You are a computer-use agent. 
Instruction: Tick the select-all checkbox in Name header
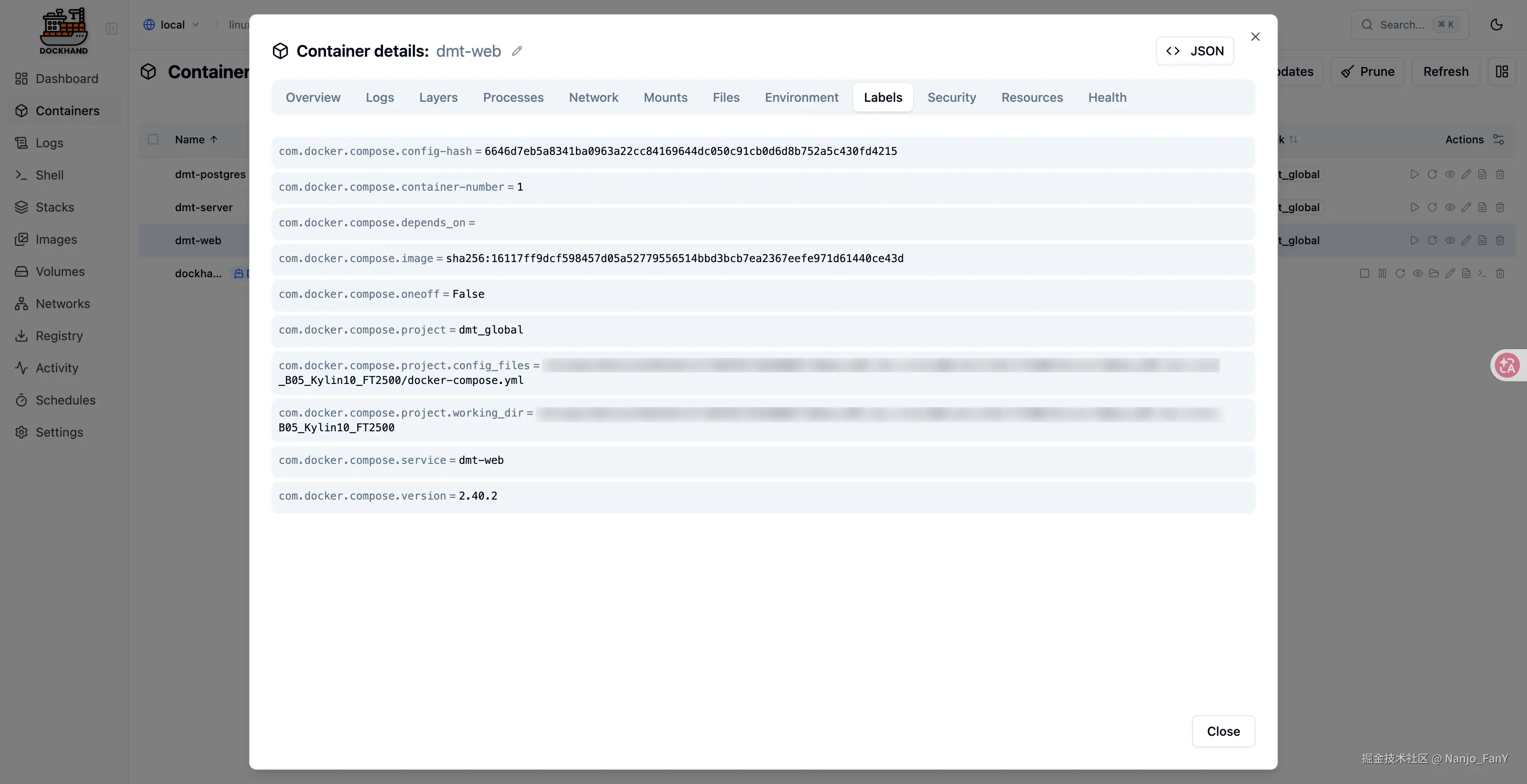[x=153, y=139]
